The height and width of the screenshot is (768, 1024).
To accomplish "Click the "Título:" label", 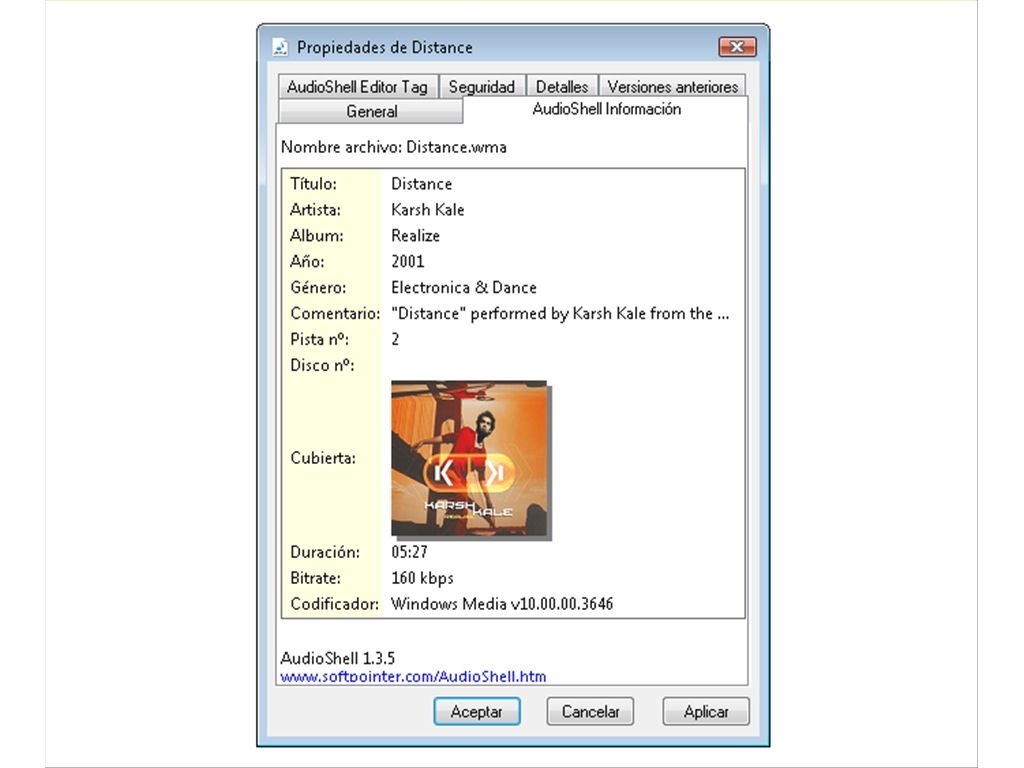I will (x=313, y=184).
